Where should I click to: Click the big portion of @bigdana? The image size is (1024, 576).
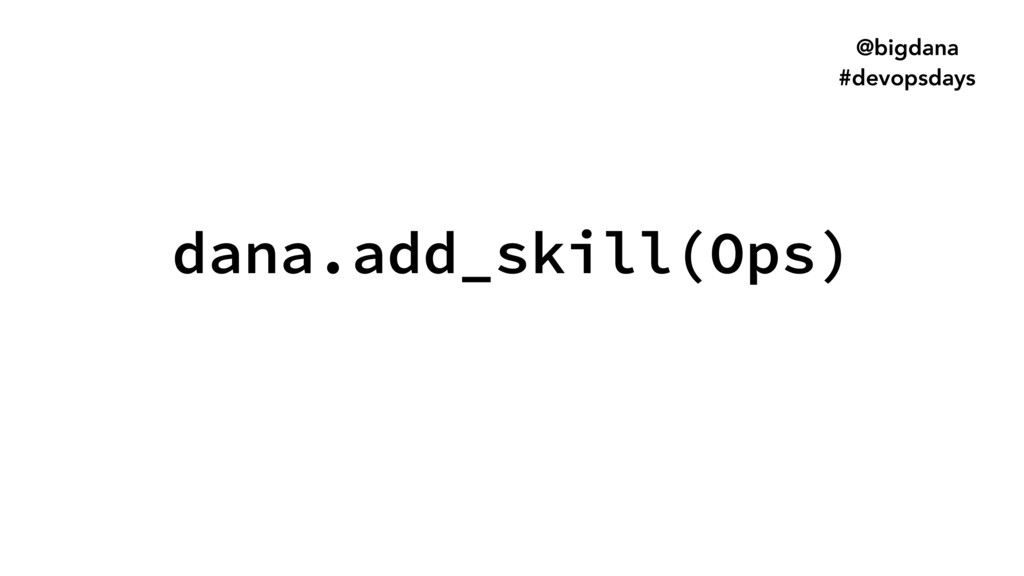[x=891, y=49]
